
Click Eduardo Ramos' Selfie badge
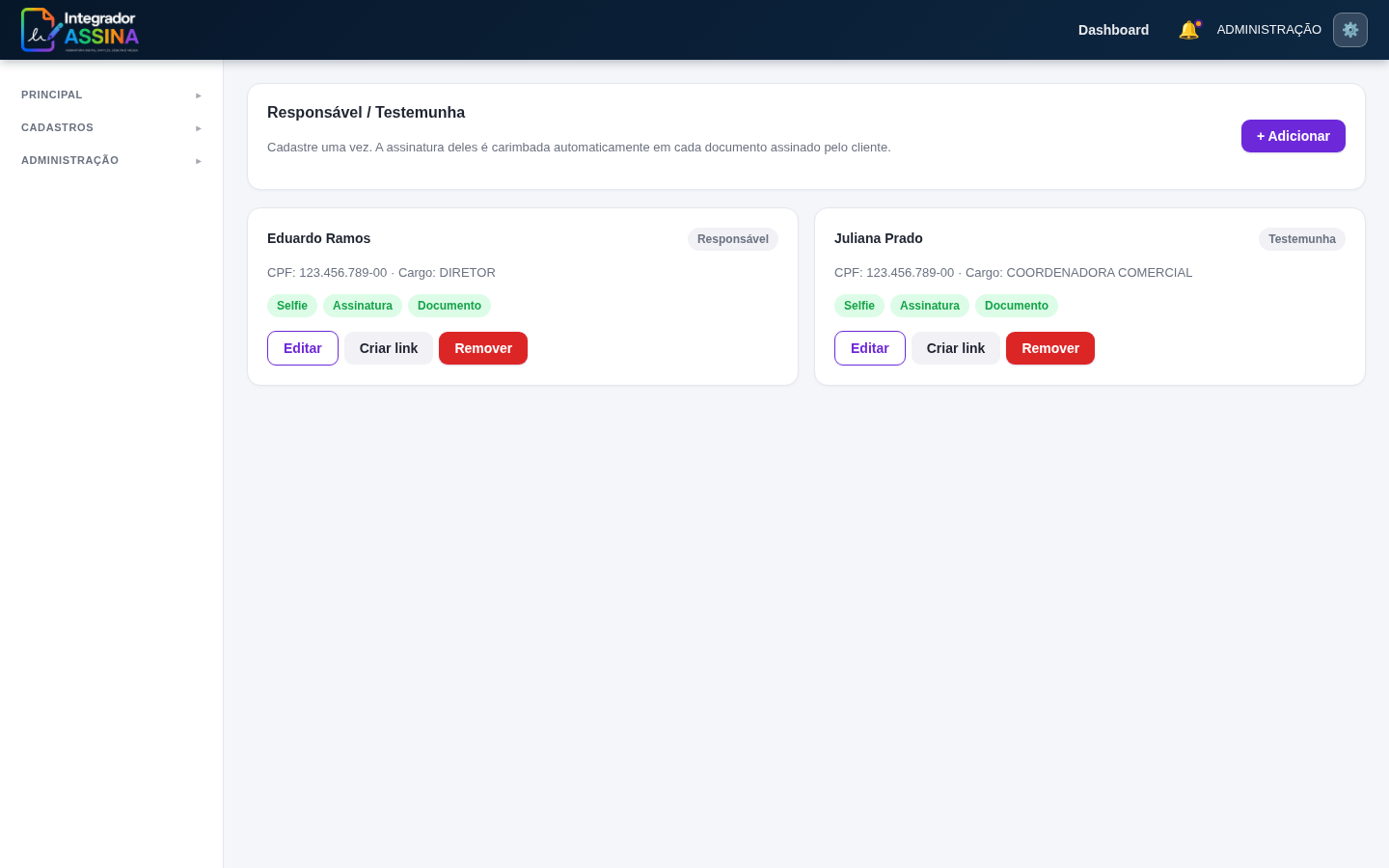coord(292,306)
